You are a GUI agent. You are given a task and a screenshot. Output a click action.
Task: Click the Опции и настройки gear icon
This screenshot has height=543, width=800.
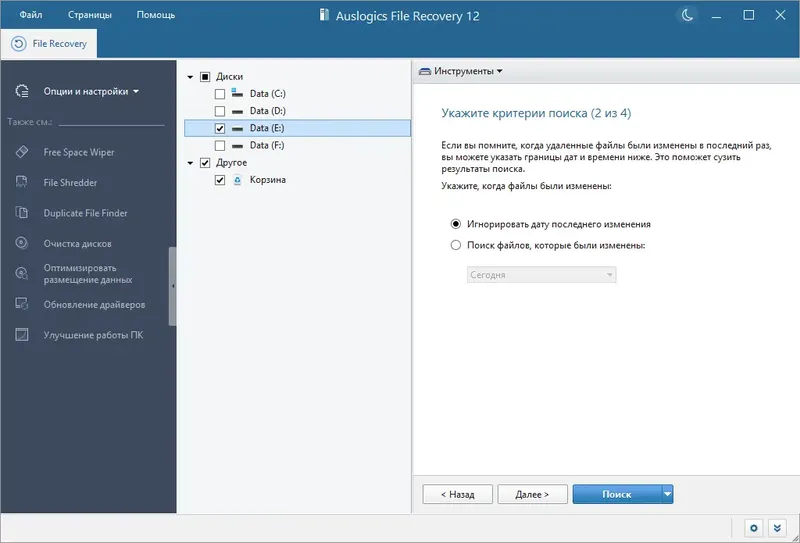(x=22, y=91)
